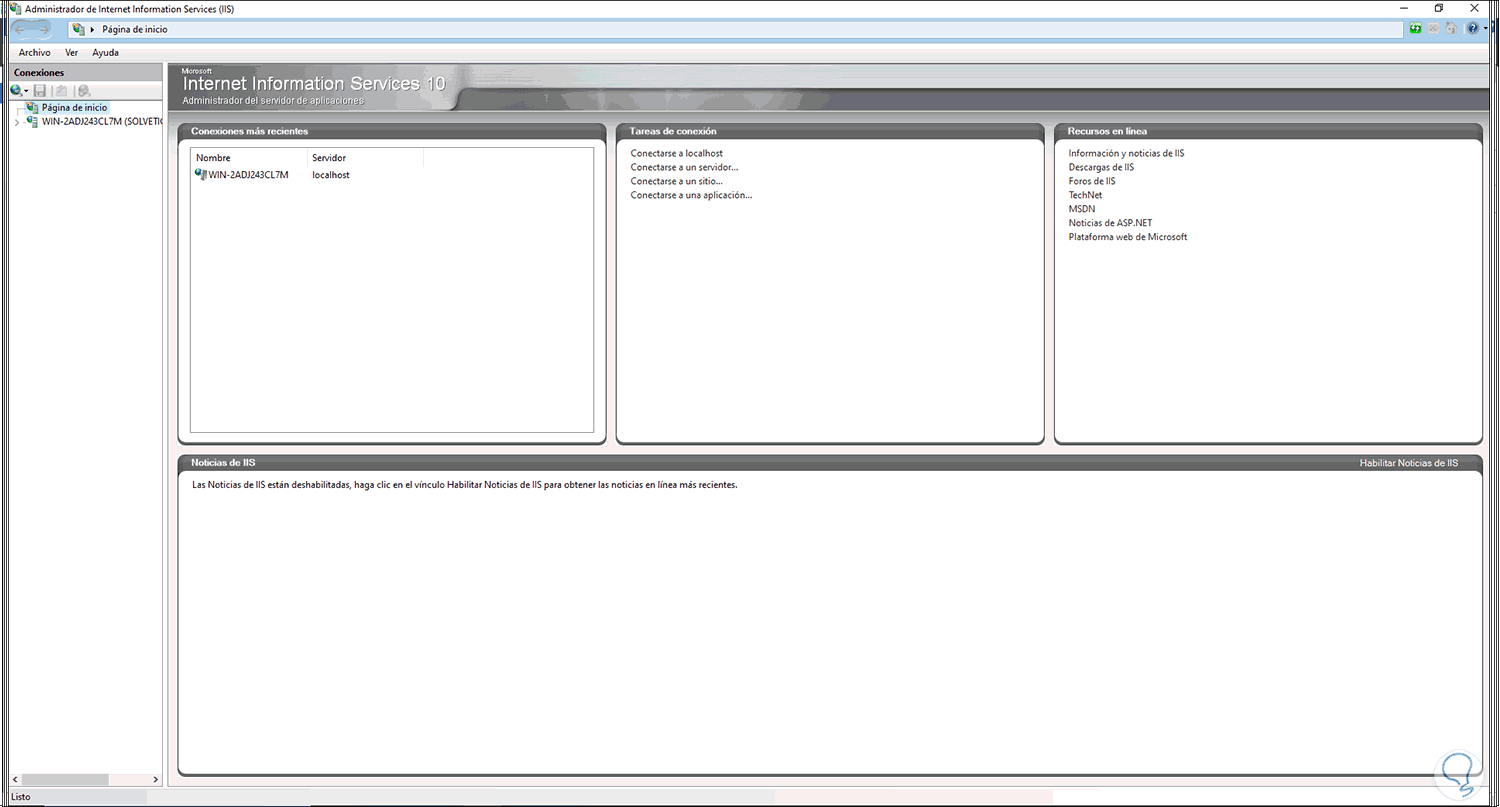The height and width of the screenshot is (807, 1500).
Task: Click the IIS app icon in title bar
Action: click(x=14, y=8)
